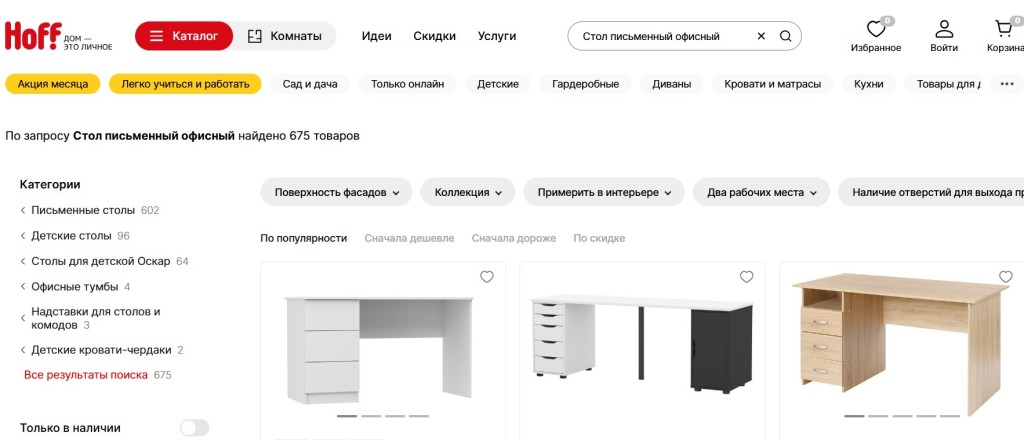Open the Корзина cart icon
The image size is (1024, 440).
(1005, 35)
